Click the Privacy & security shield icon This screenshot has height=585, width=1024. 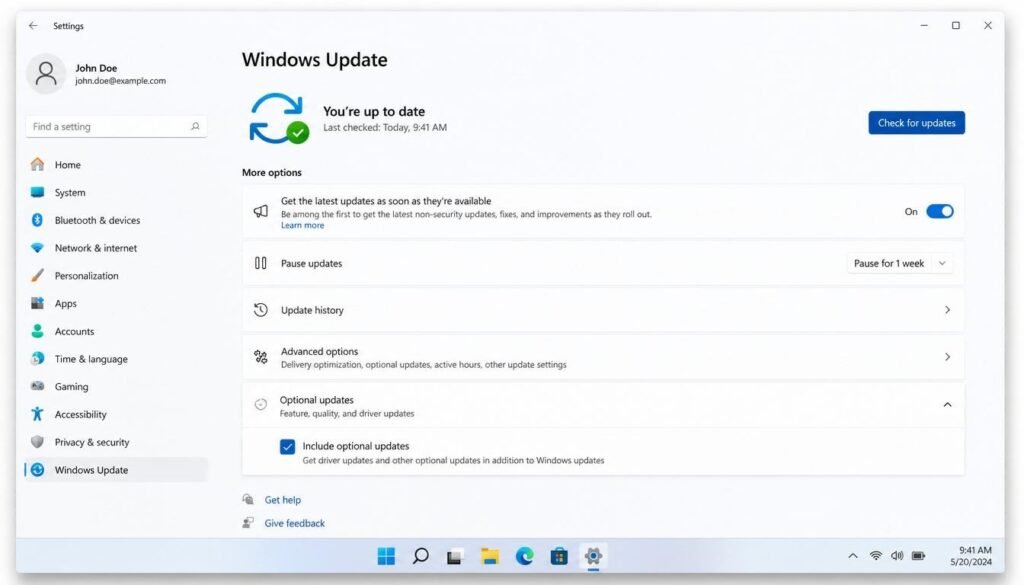[37, 442]
